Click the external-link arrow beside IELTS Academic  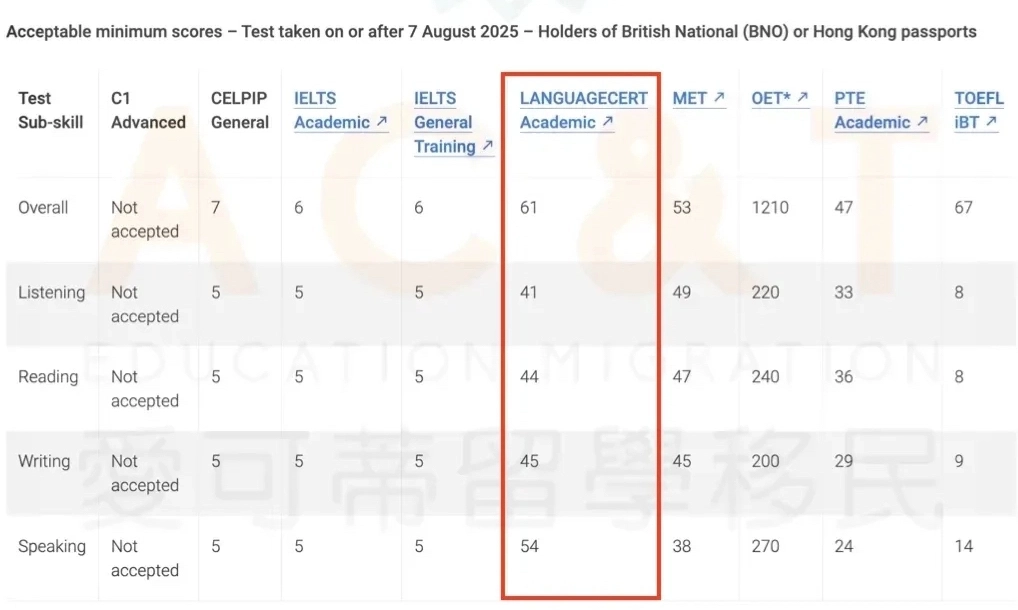click(x=381, y=123)
